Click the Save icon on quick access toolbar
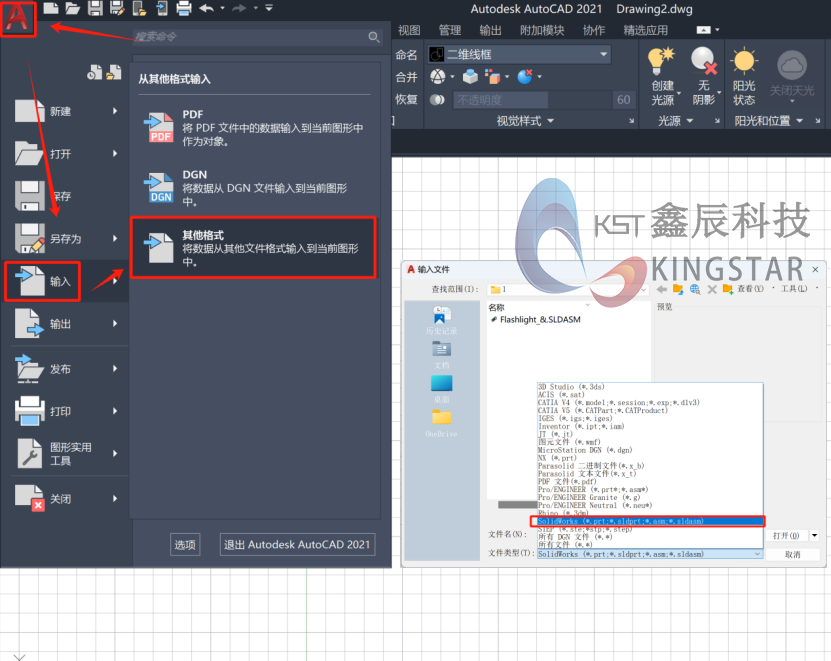This screenshot has width=831, height=661. [x=96, y=9]
